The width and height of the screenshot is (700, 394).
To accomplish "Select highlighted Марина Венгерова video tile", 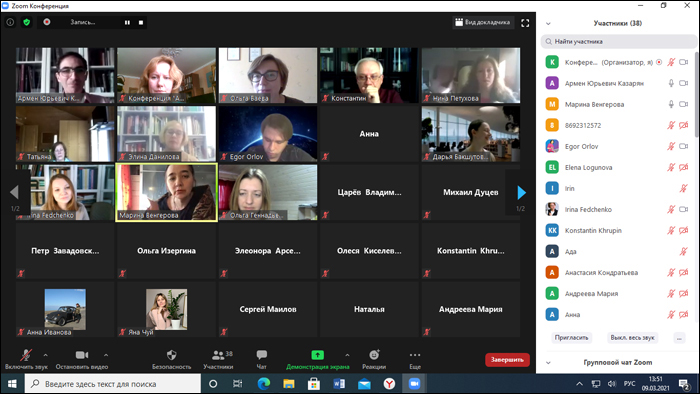I will 167,192.
